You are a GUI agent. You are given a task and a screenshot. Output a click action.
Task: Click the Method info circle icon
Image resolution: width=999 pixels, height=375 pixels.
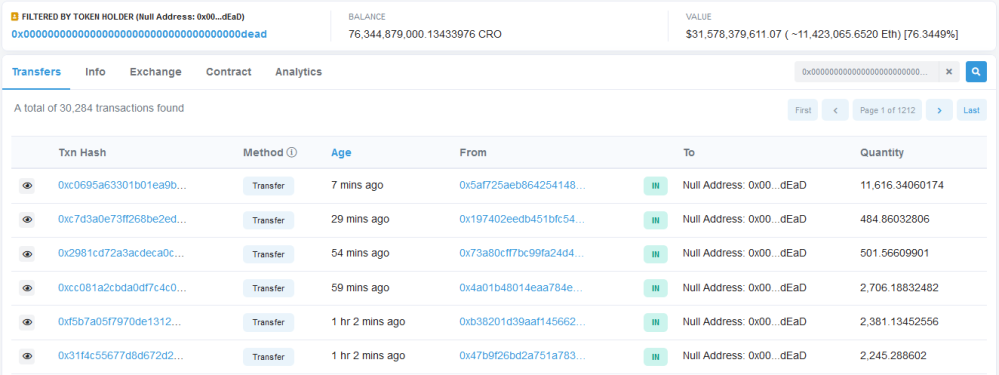click(292, 153)
